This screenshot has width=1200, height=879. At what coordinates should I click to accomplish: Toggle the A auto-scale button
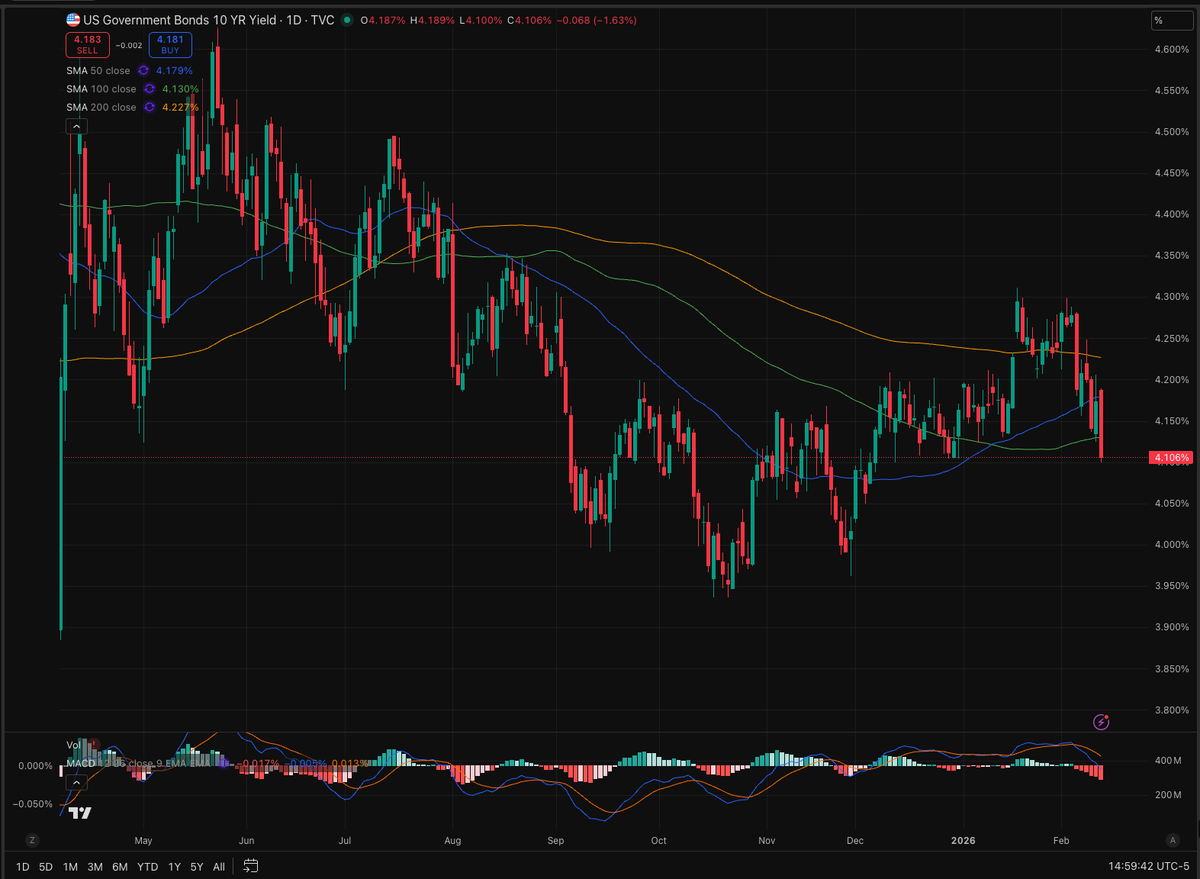1172,839
